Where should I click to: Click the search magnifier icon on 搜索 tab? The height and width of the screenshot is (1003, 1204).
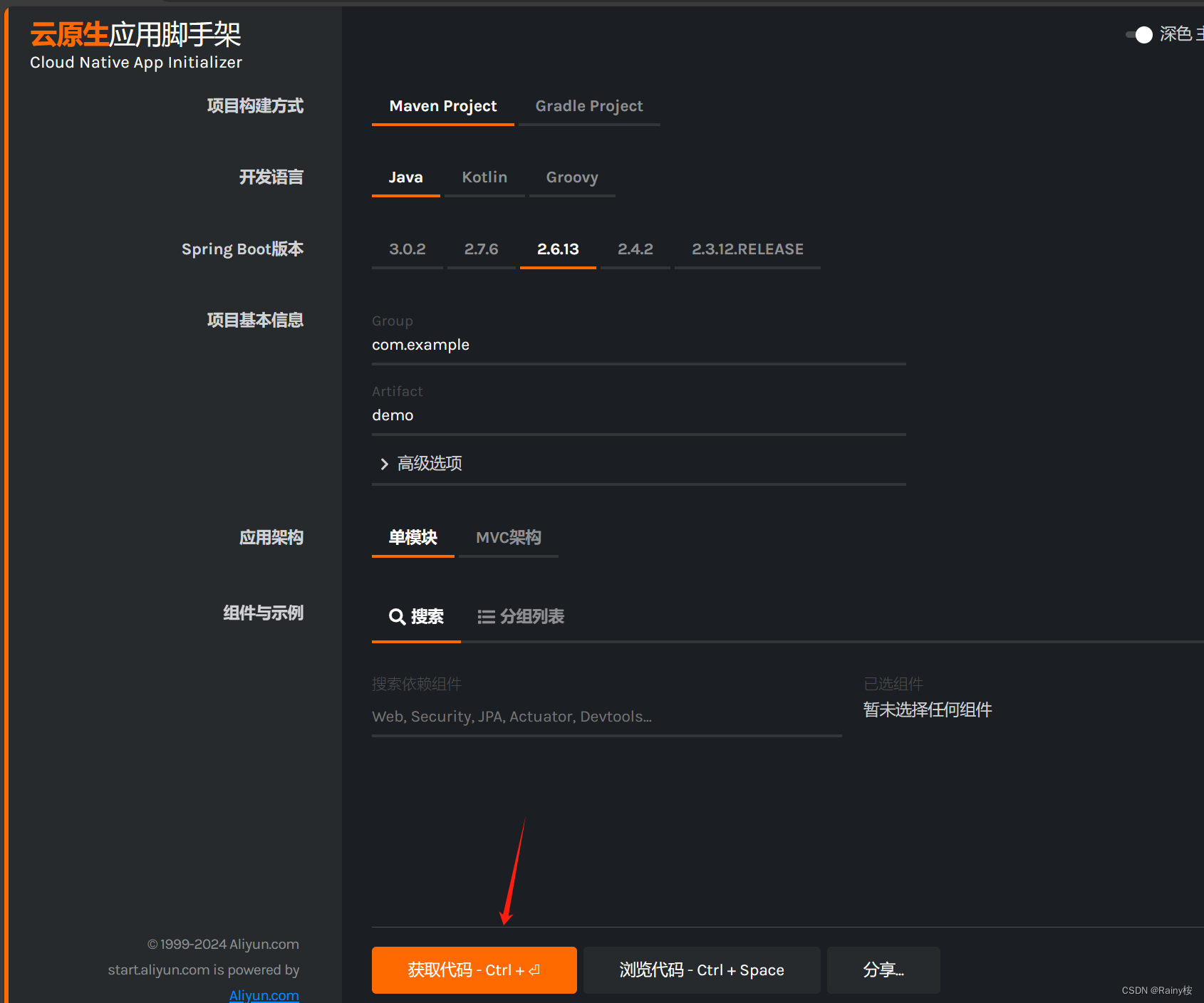[398, 617]
